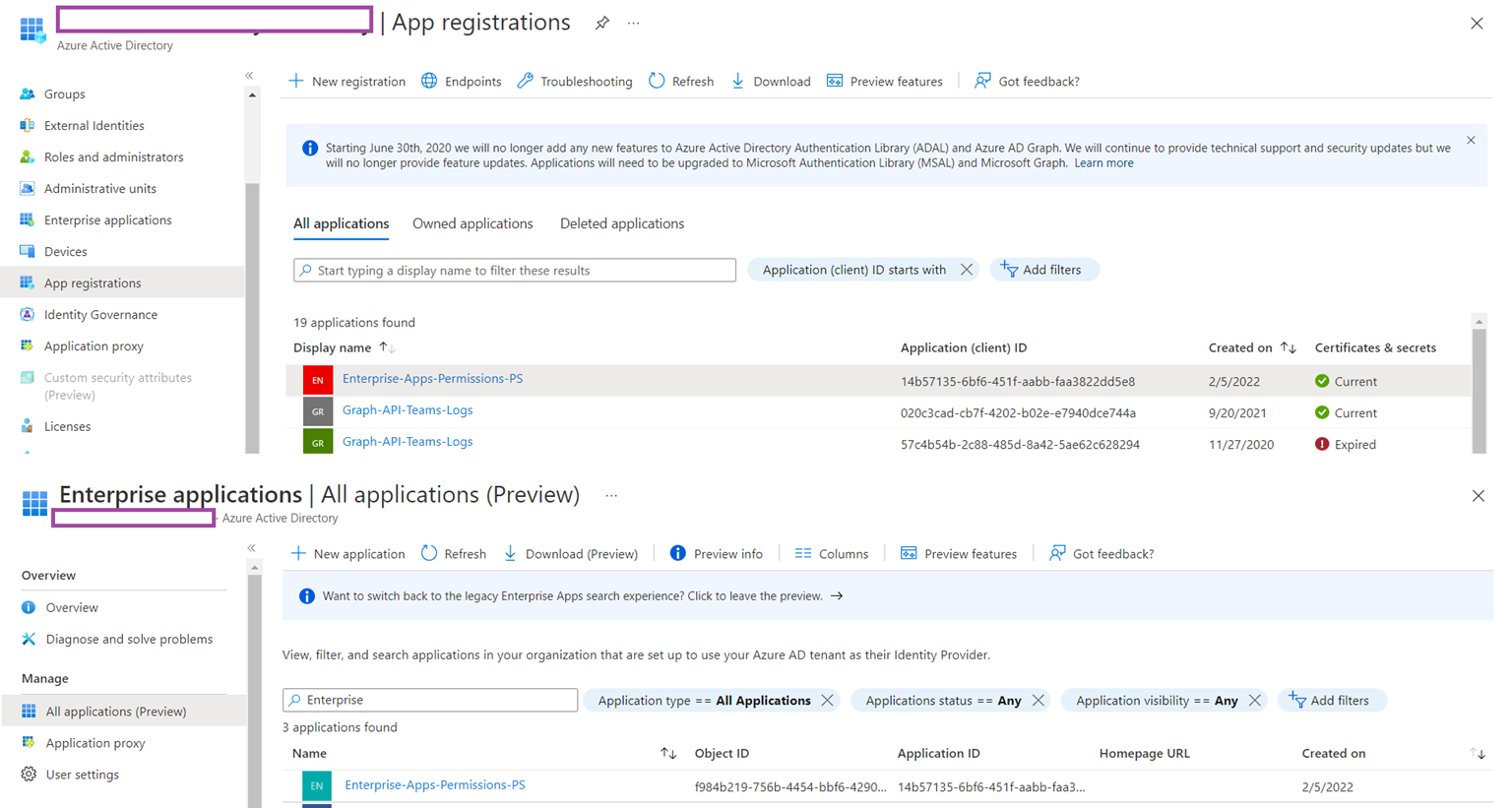Collapse the Enterprise applications sidebar chevron
Viewport: 1512px width, 808px height.
(x=251, y=547)
